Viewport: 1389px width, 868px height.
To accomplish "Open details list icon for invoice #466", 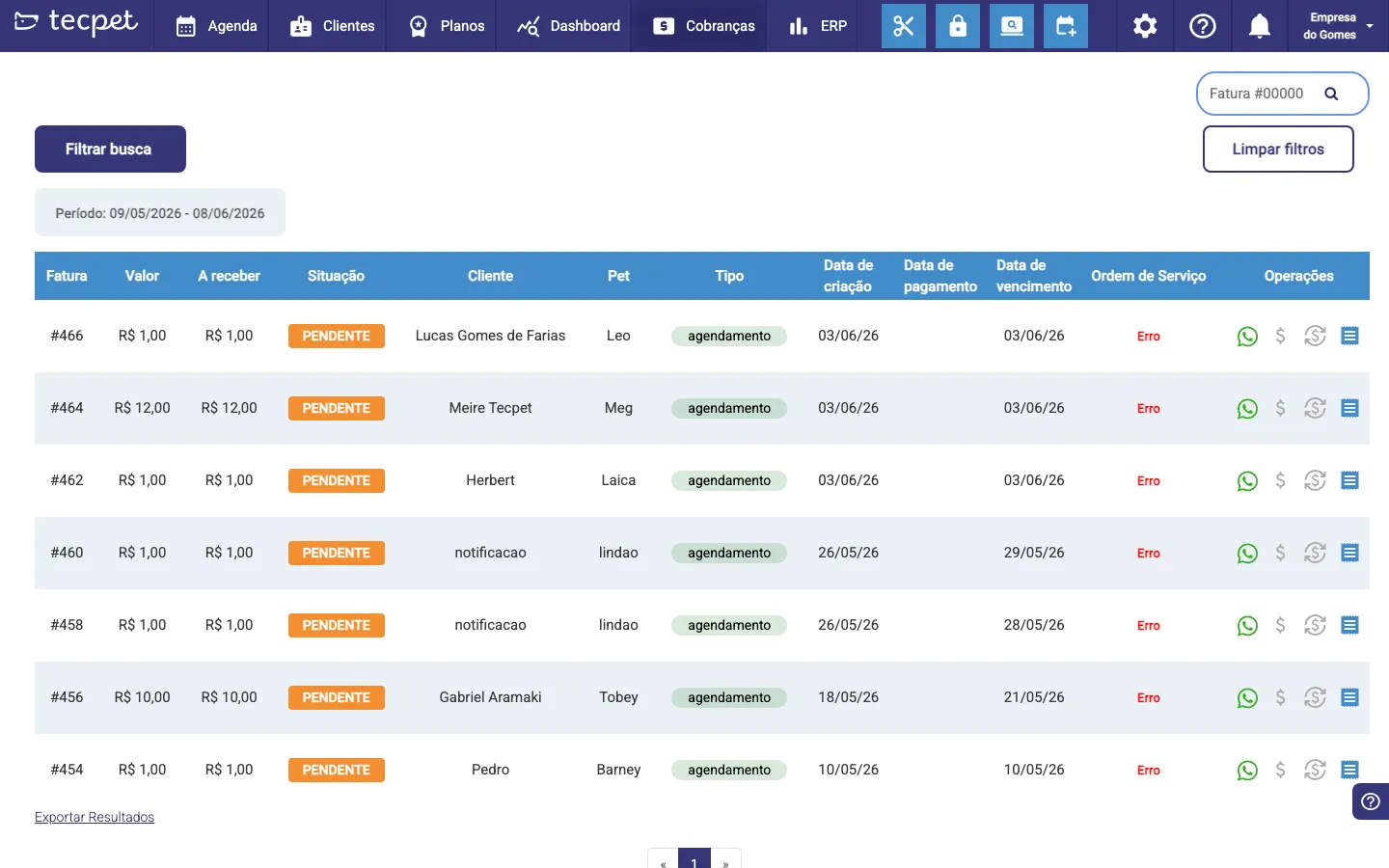I will point(1349,336).
